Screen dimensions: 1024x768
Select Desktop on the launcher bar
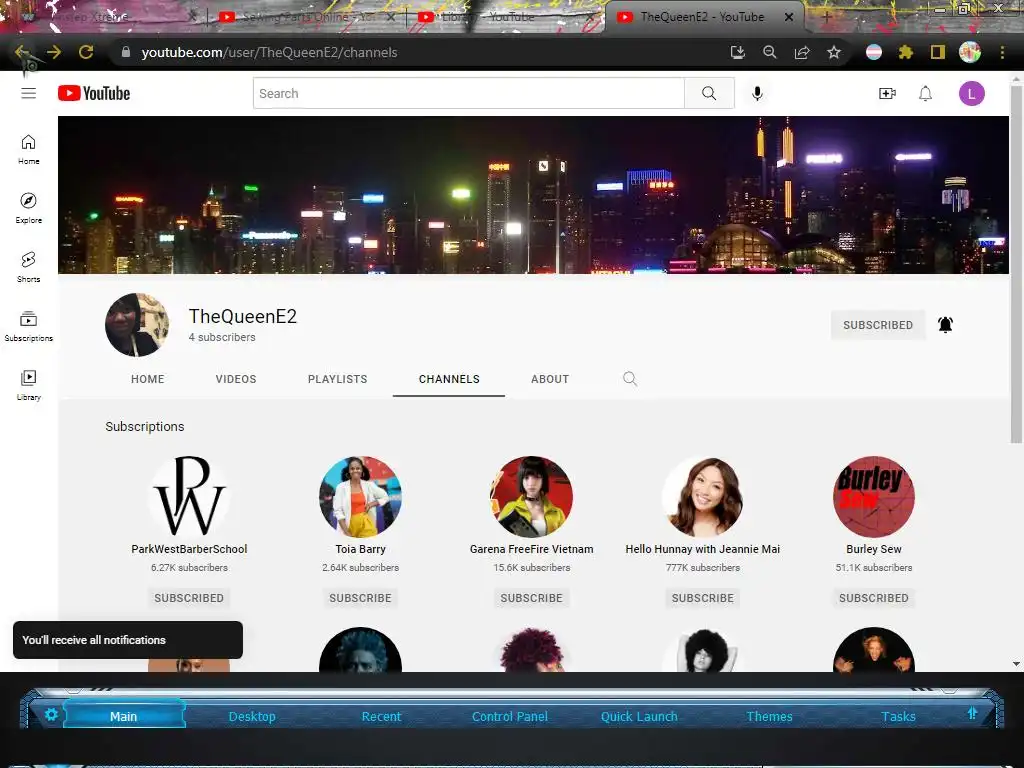tap(252, 716)
